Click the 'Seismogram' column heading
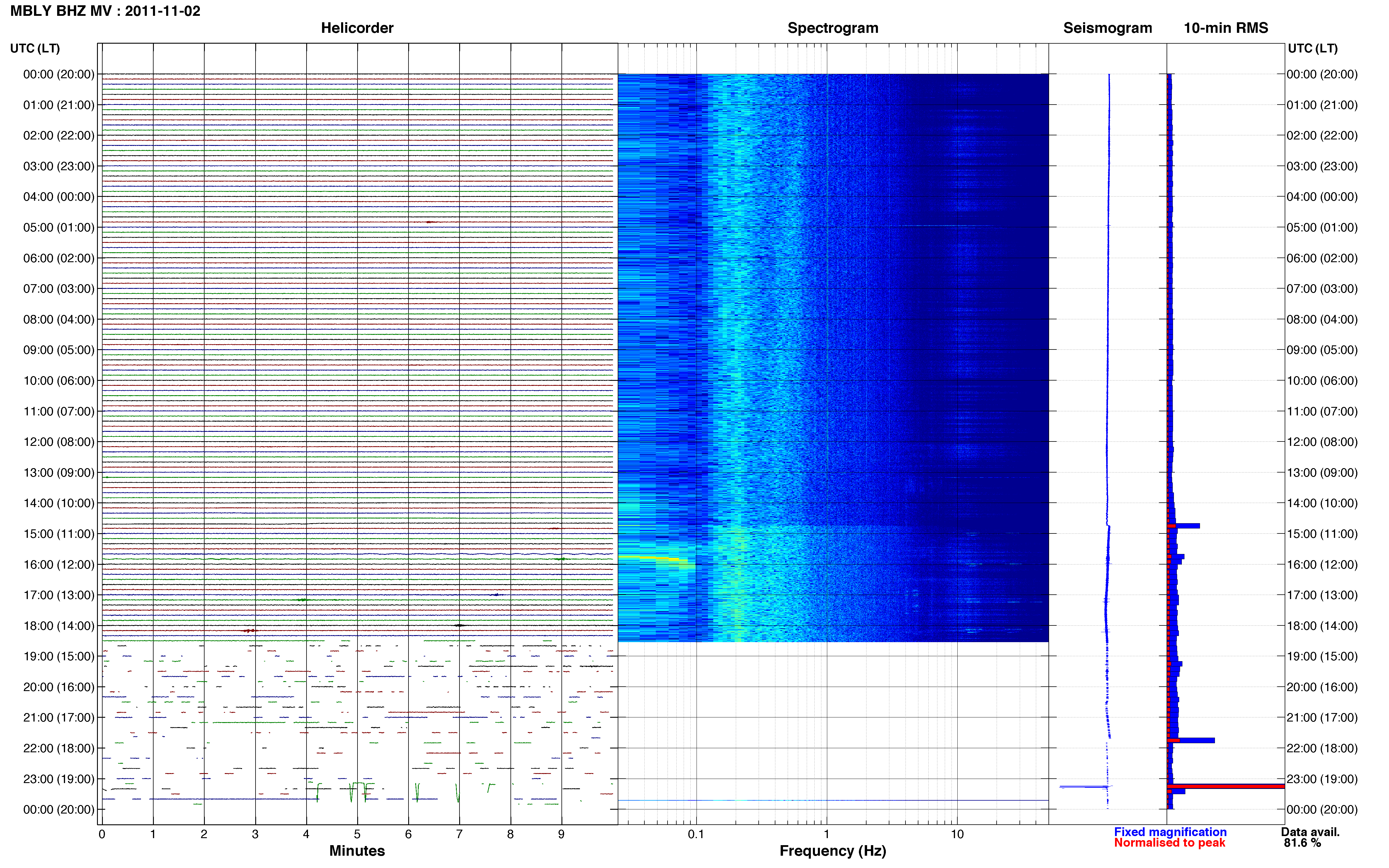The width and height of the screenshot is (1389, 868). (x=1108, y=28)
